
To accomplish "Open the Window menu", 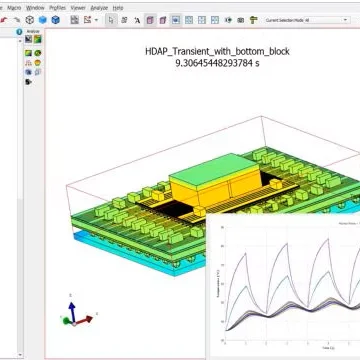I will [35, 8].
